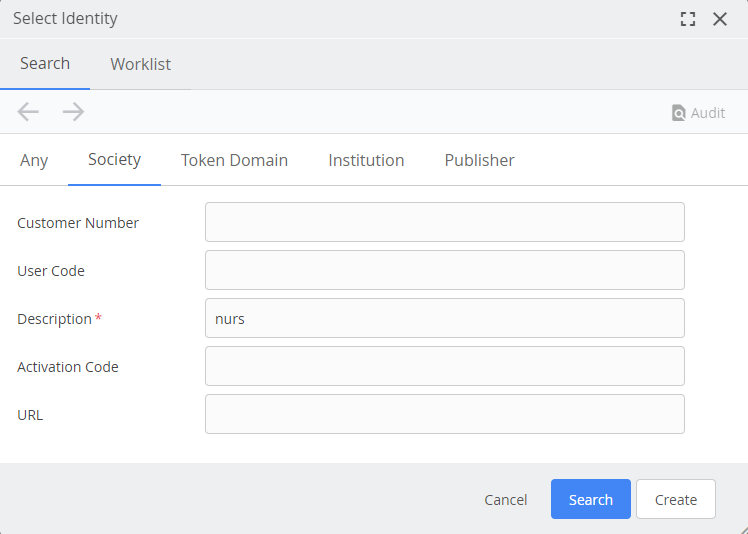Close the Select Identity dialog
Viewport: 748px width, 534px height.
point(720,19)
